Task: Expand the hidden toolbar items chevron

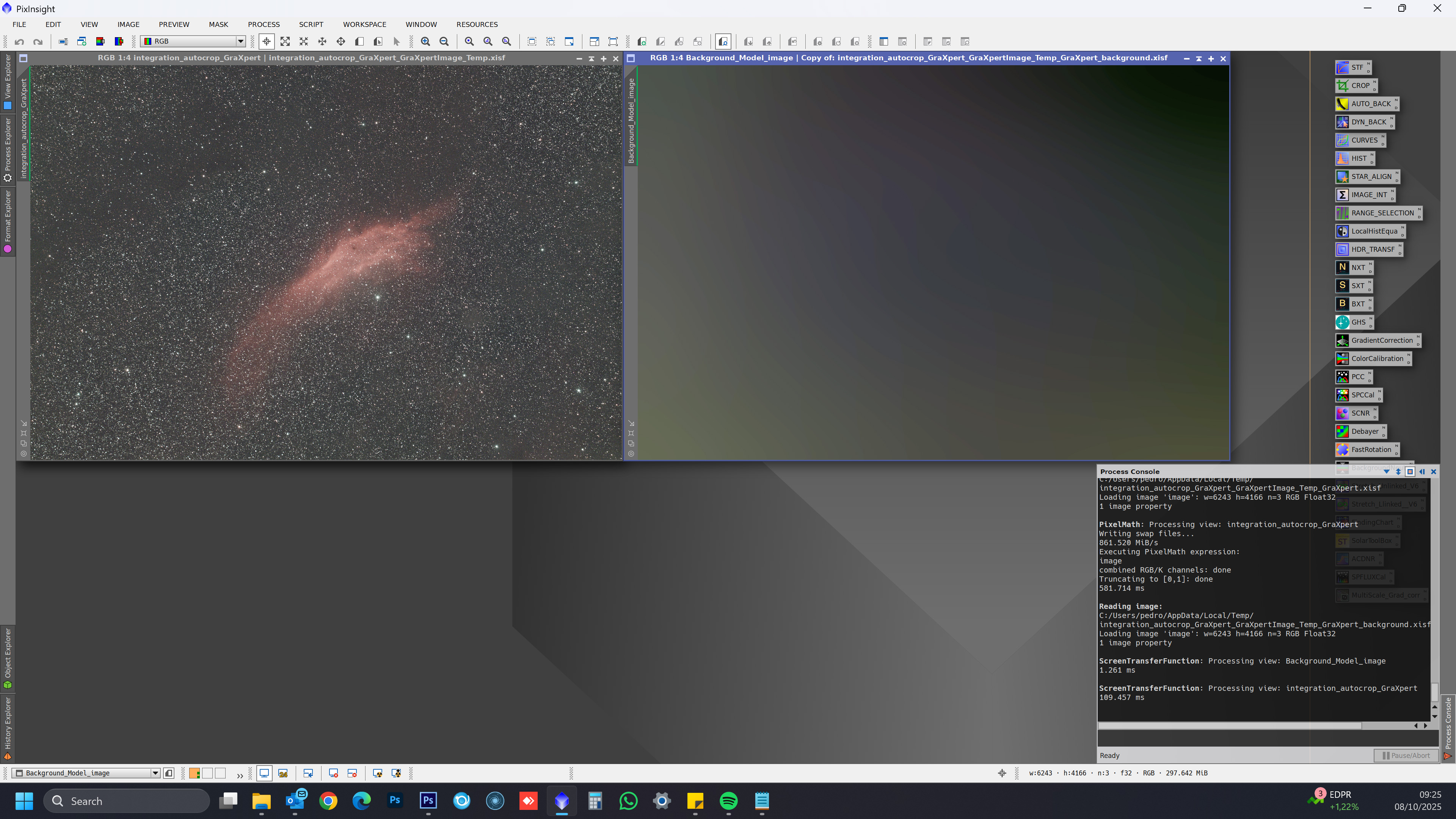Action: (240, 775)
